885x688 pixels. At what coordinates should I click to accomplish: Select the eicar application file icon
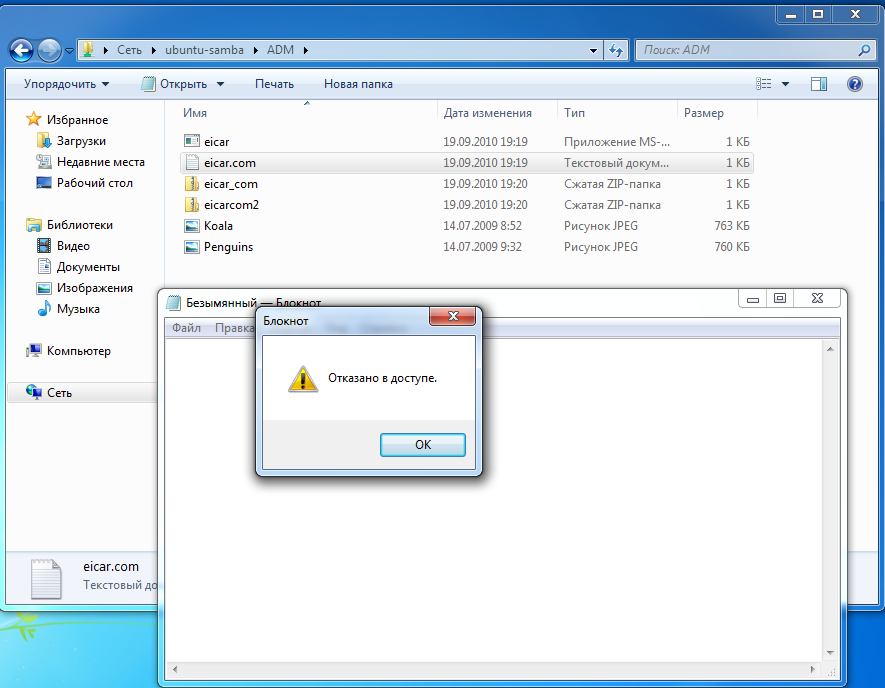click(x=192, y=141)
